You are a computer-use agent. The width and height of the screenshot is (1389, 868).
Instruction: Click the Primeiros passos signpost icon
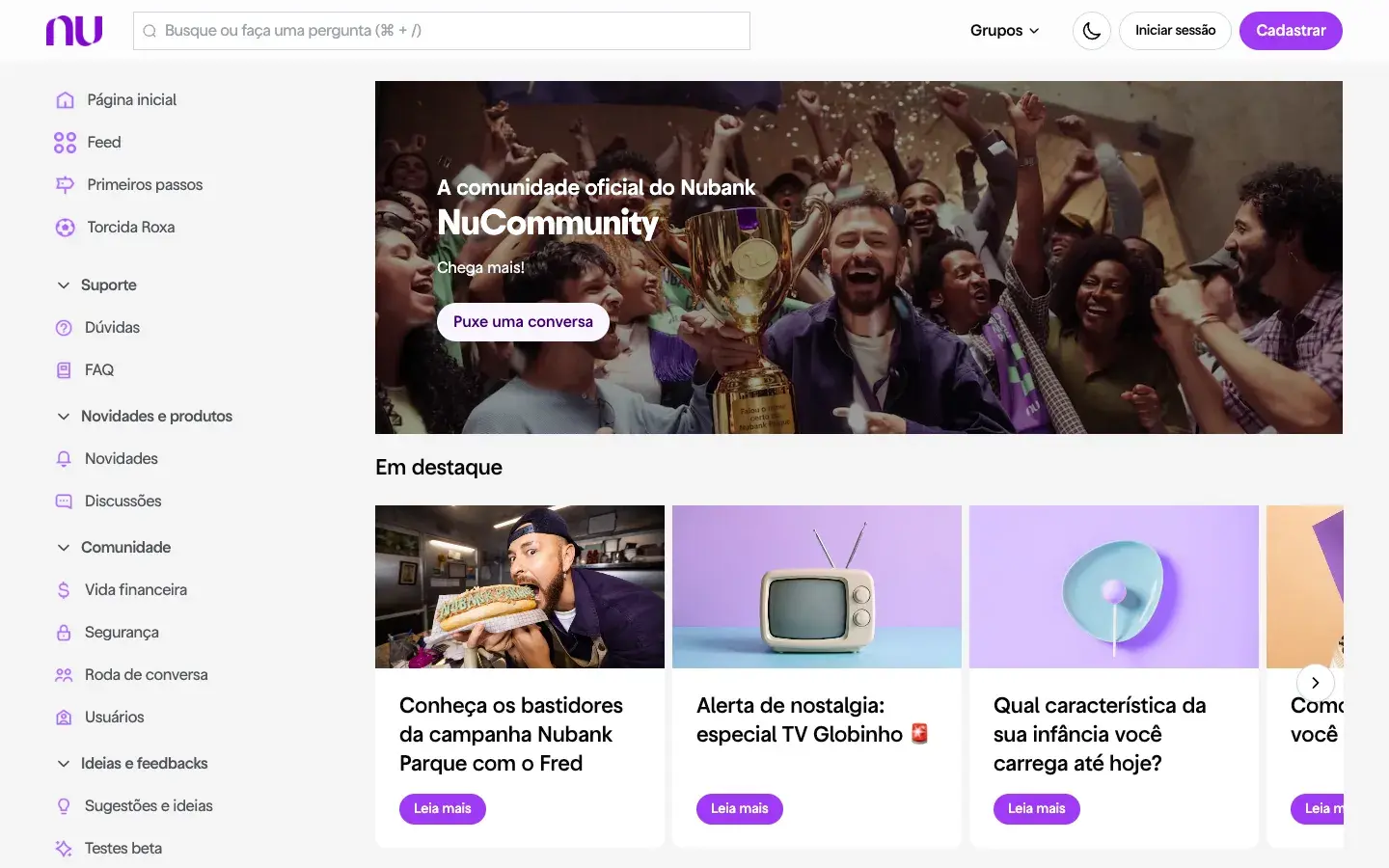65,185
